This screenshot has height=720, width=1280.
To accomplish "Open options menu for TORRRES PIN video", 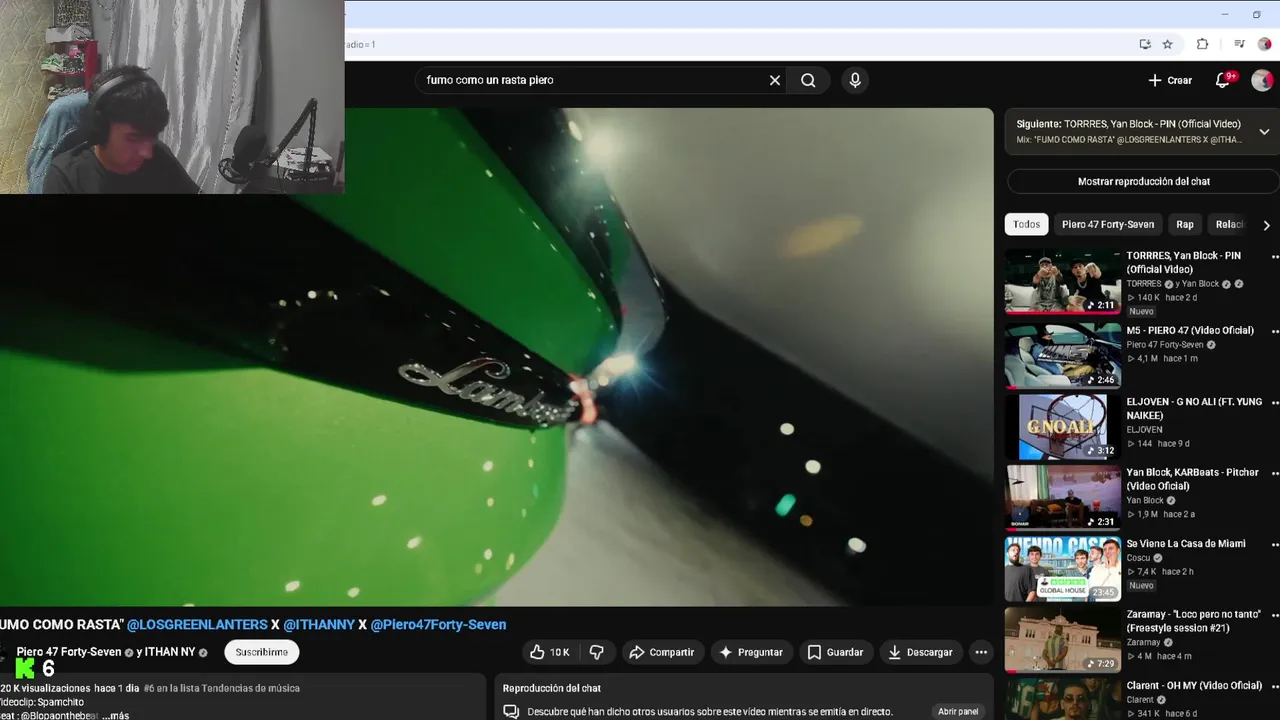I will (x=1274, y=257).
